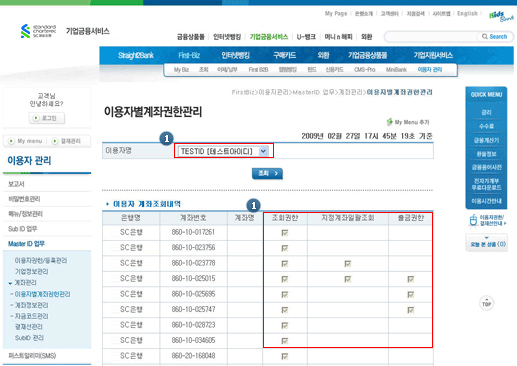Click the play icon beside 결재관리
This screenshot has height=366, width=517.
[55, 141]
